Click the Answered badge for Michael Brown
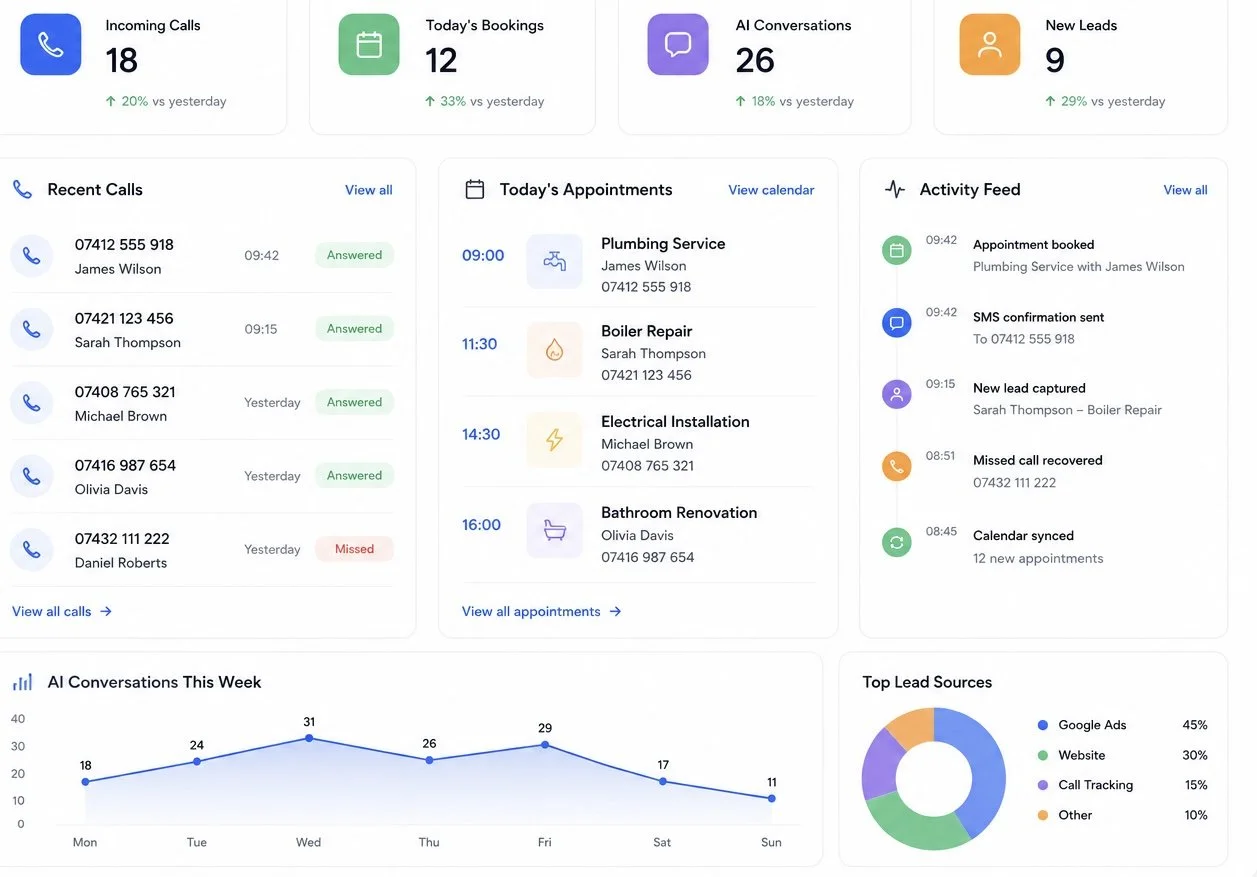Viewport: 1257px width, 877px height. (354, 402)
